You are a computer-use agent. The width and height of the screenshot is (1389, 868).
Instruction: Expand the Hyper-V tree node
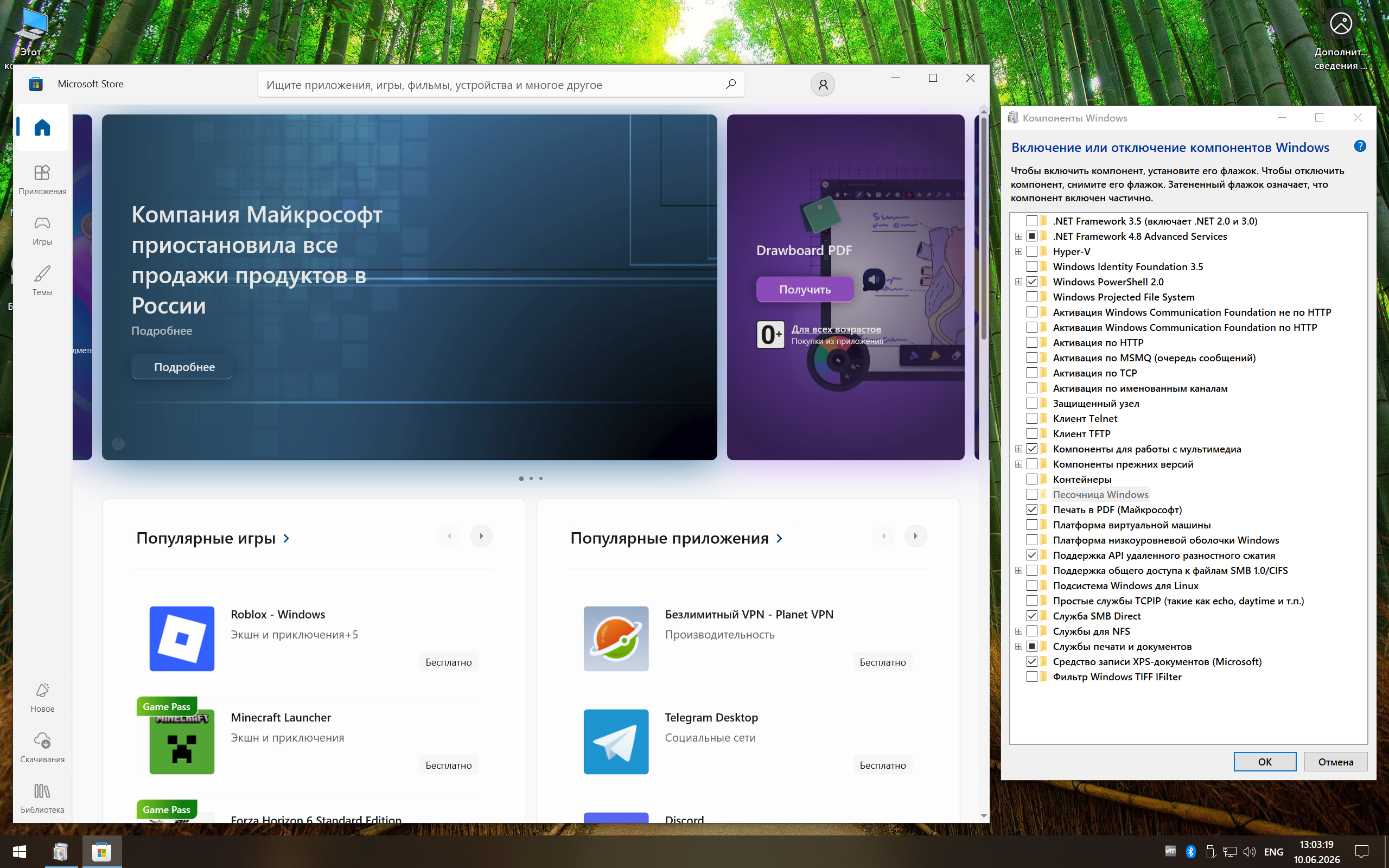1018,251
